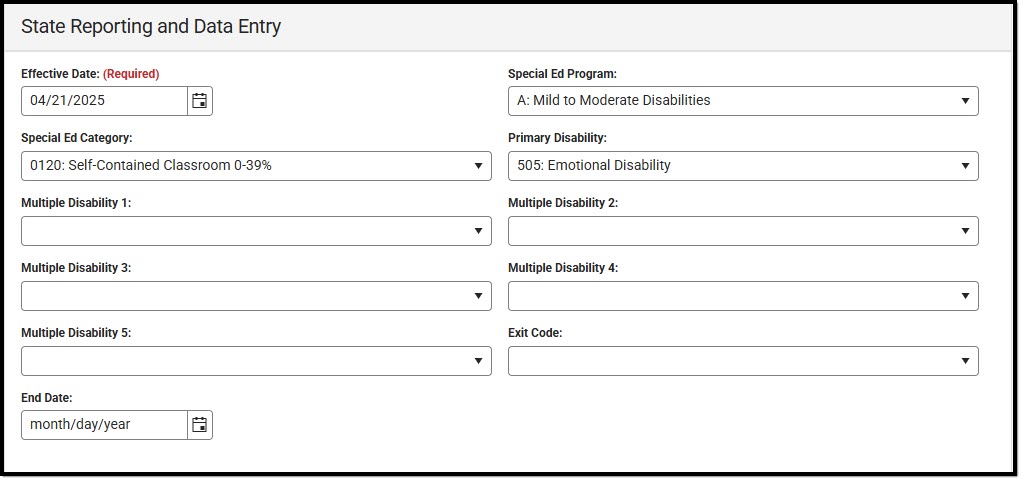Open the Primary Disability dropdown
The image size is (1021, 480).
[742, 166]
